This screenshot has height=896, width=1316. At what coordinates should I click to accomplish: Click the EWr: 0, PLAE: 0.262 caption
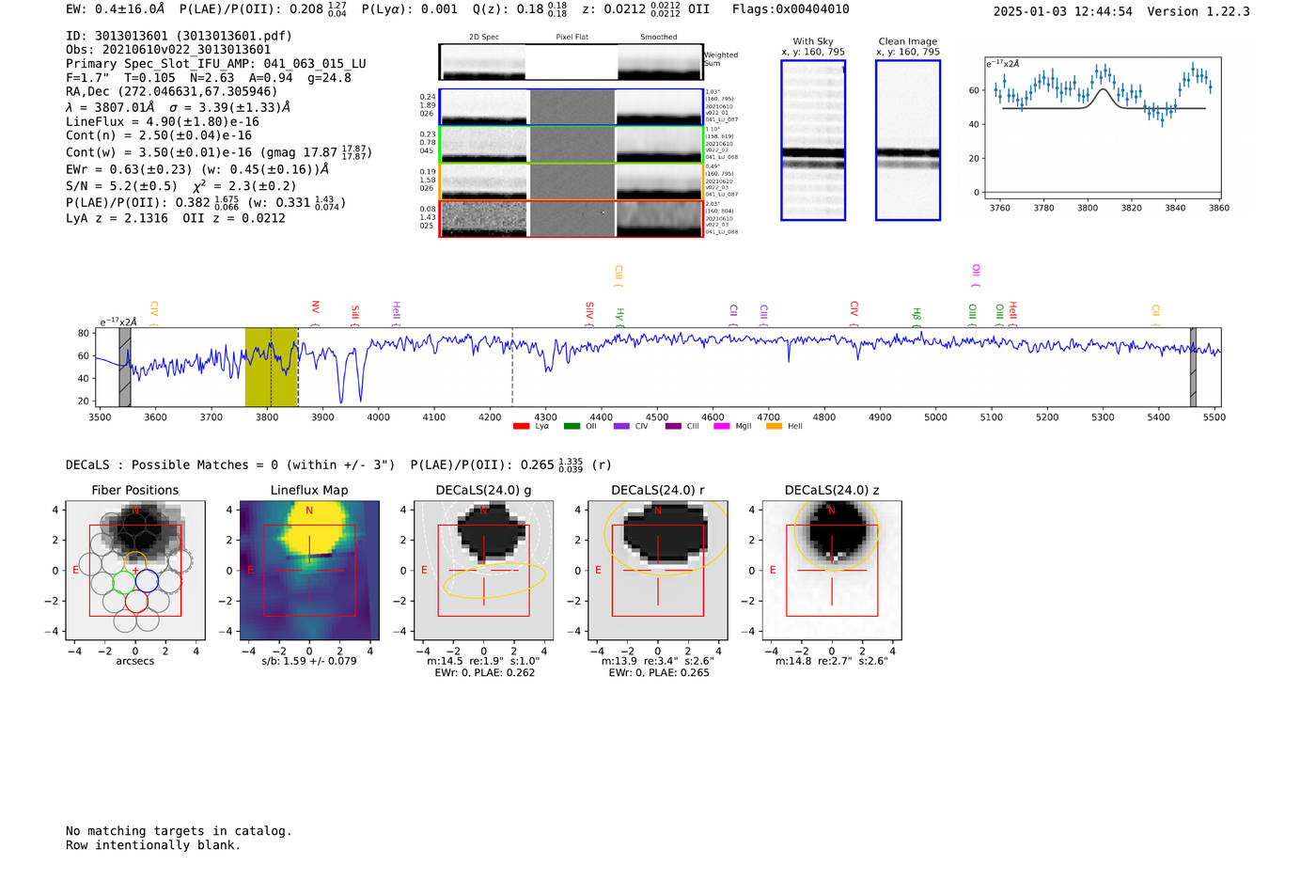[x=484, y=672]
